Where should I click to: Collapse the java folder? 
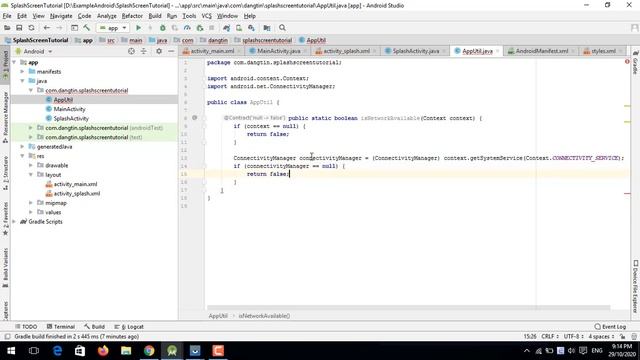click(22, 81)
